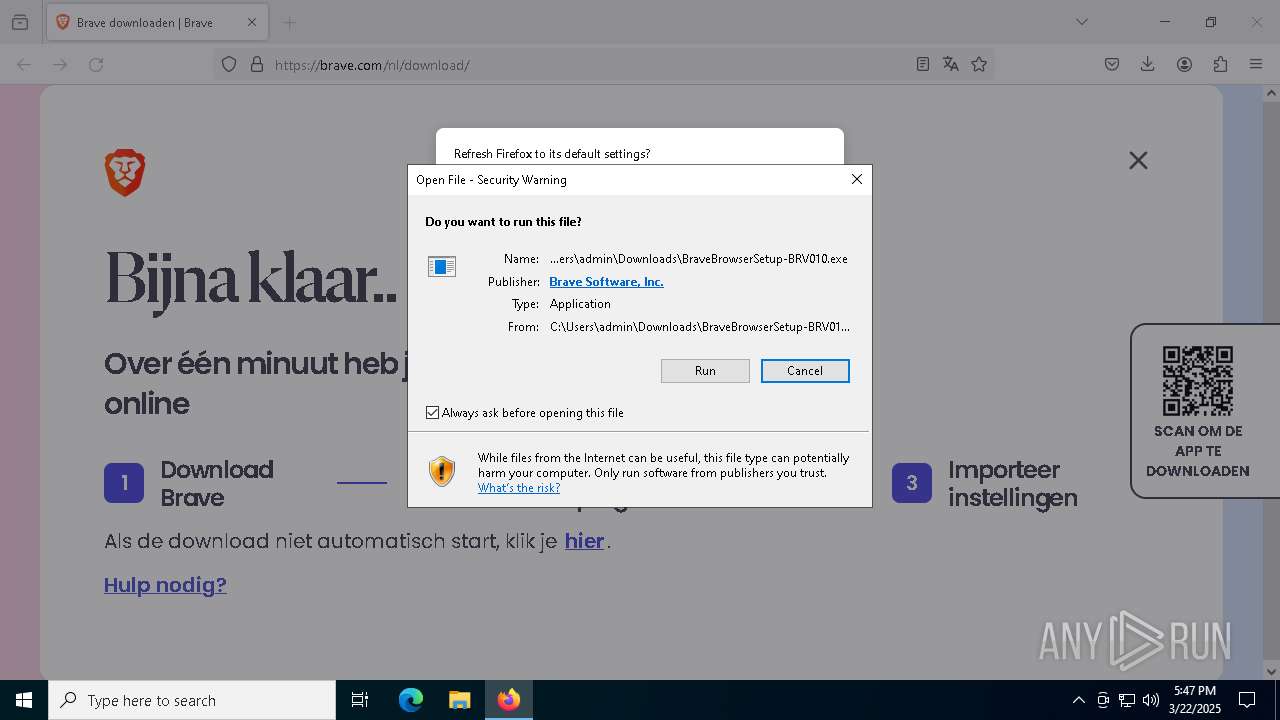Screen dimensions: 1280x720
Task: Click the QR code image
Action: point(1198,381)
